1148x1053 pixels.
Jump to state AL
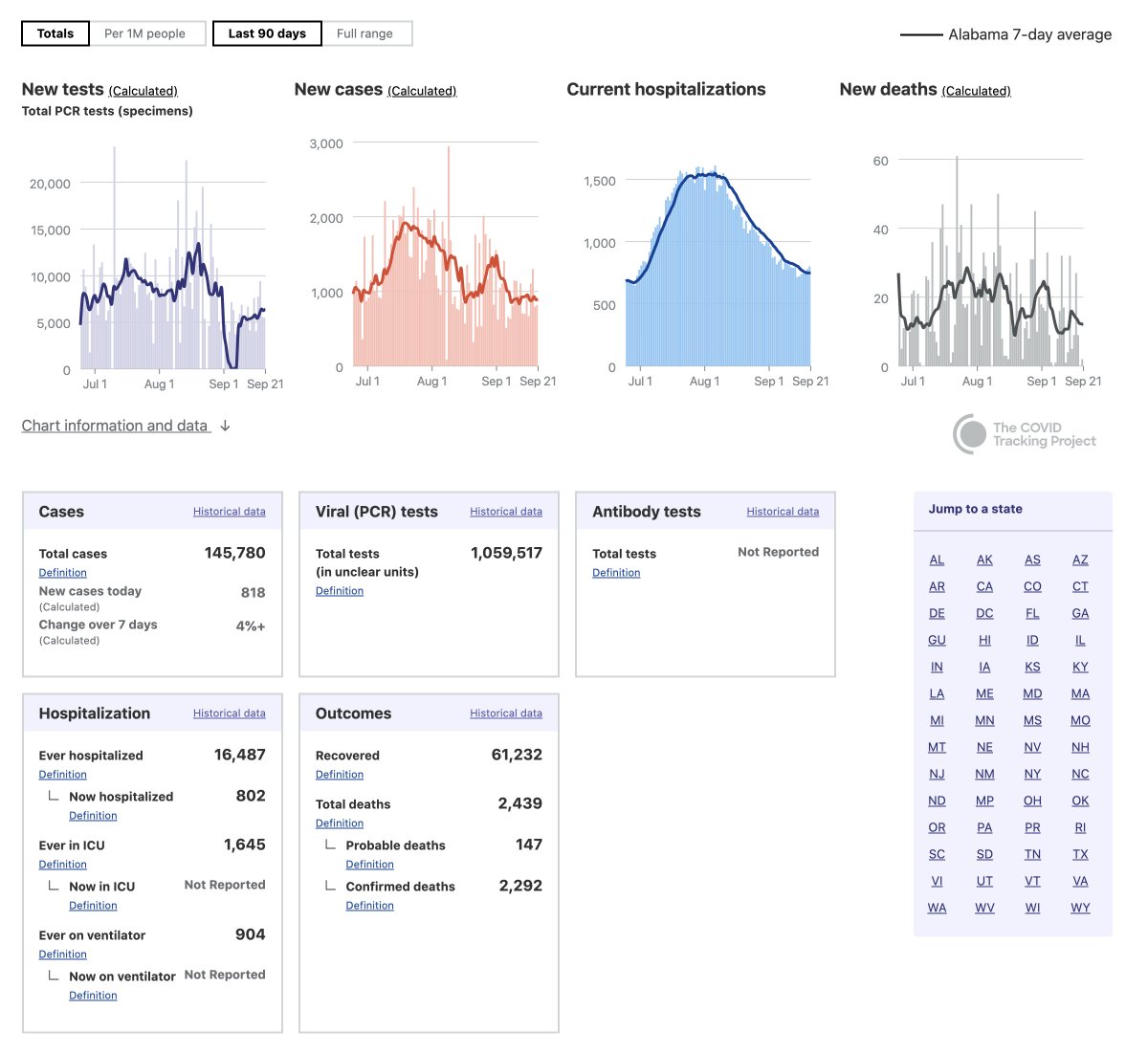click(937, 559)
